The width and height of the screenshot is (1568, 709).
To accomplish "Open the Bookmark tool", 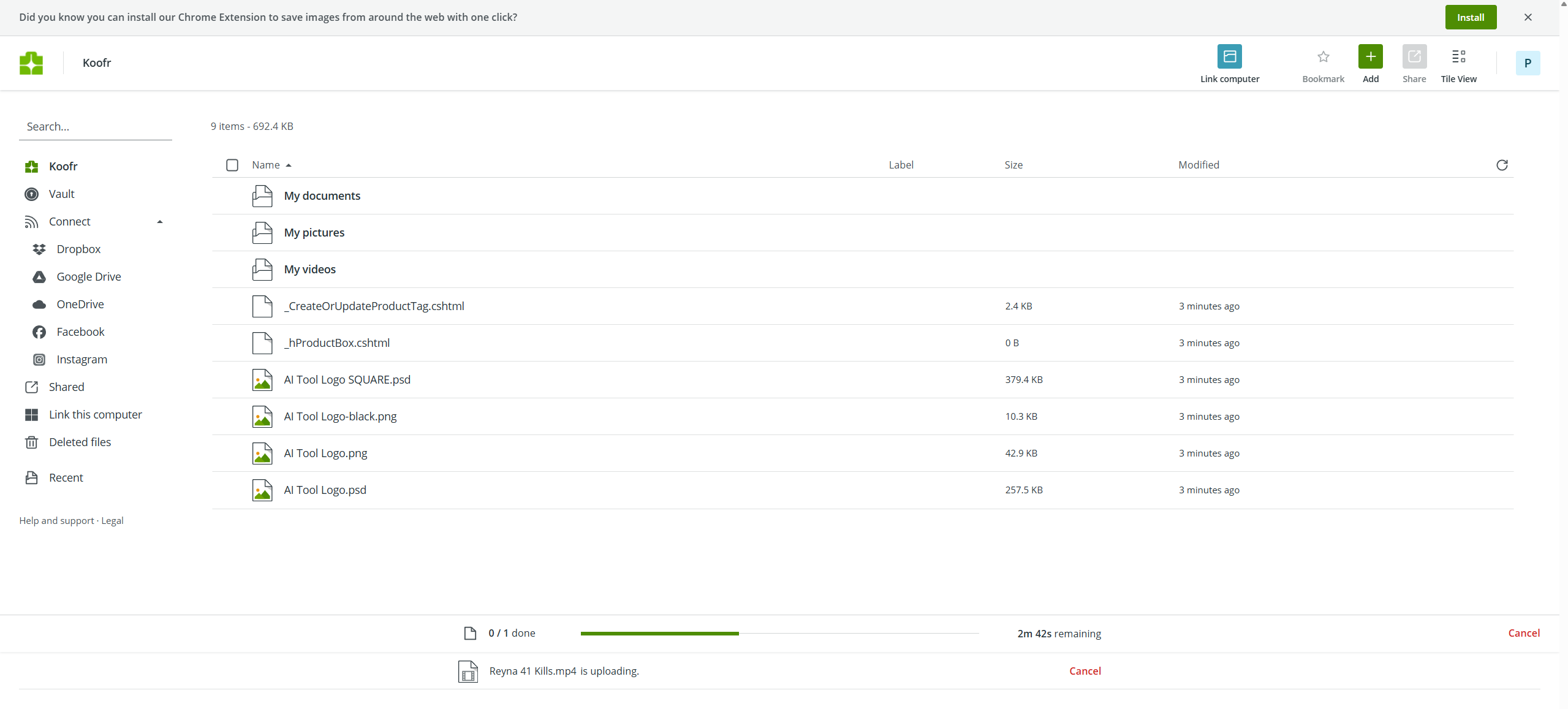I will pos(1322,56).
